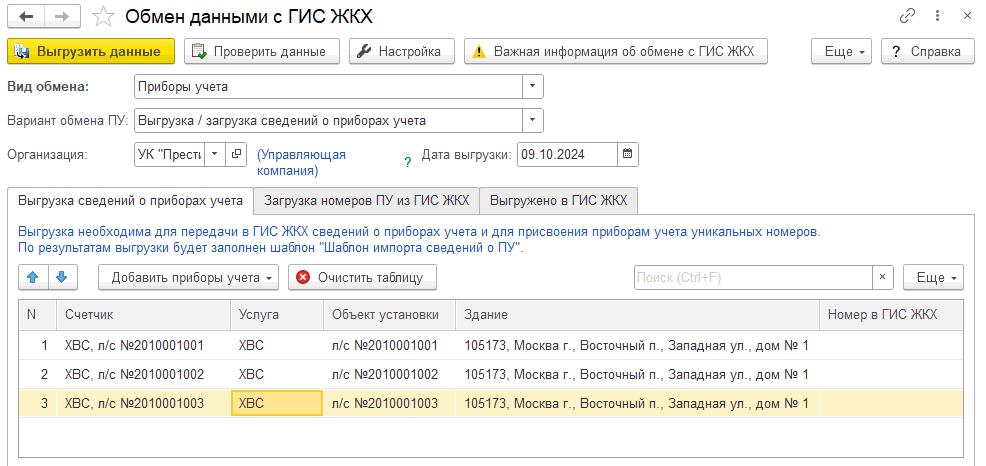Click inside the Поиск search field

[x=753, y=277]
